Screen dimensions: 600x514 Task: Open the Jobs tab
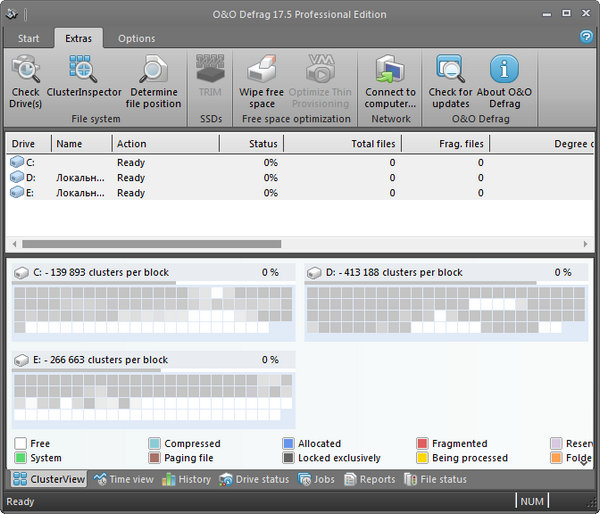316,479
